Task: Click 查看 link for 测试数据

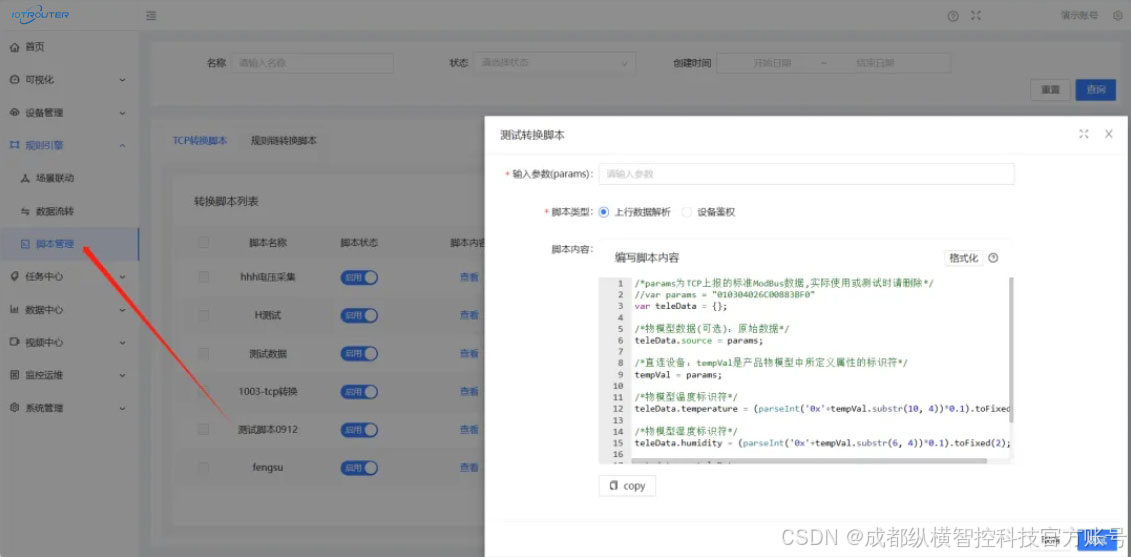Action: [x=469, y=354]
